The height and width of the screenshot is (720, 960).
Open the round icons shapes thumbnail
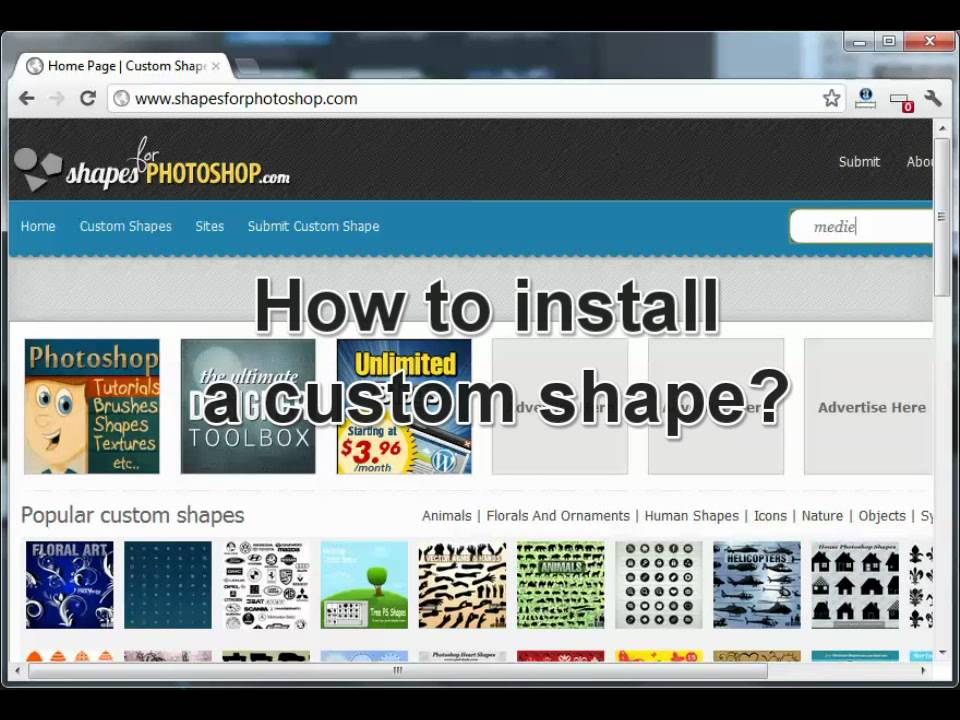(x=659, y=585)
